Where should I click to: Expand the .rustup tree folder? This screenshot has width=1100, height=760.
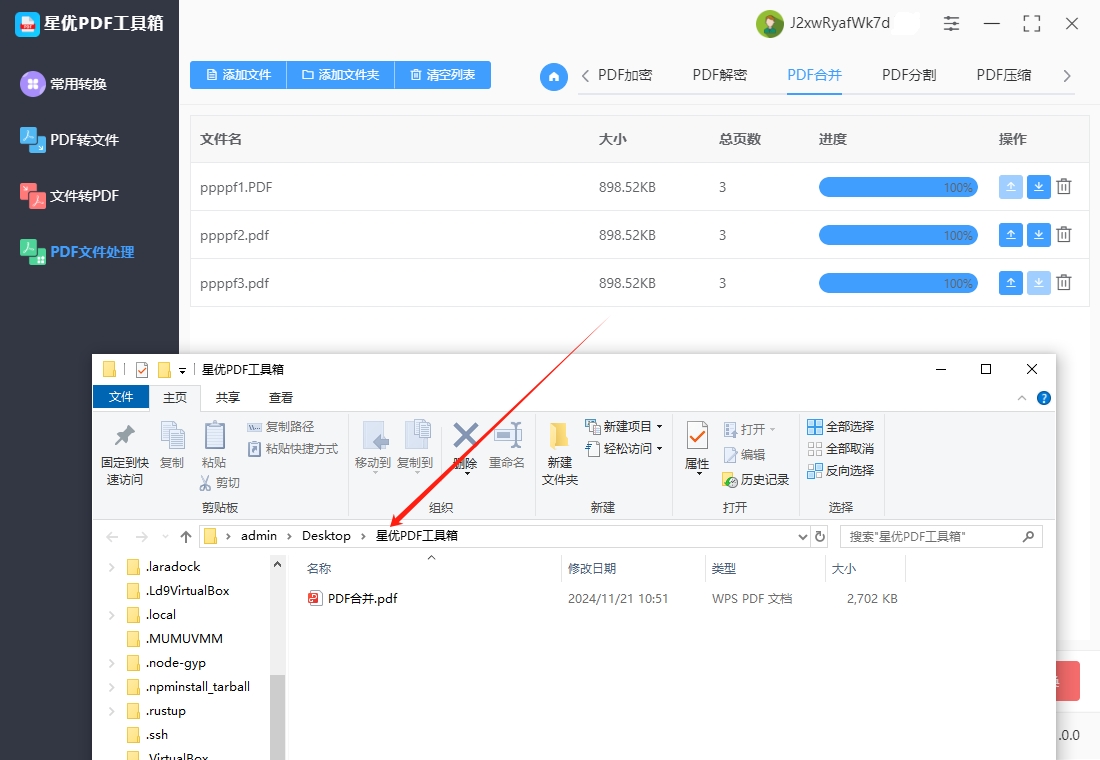112,711
